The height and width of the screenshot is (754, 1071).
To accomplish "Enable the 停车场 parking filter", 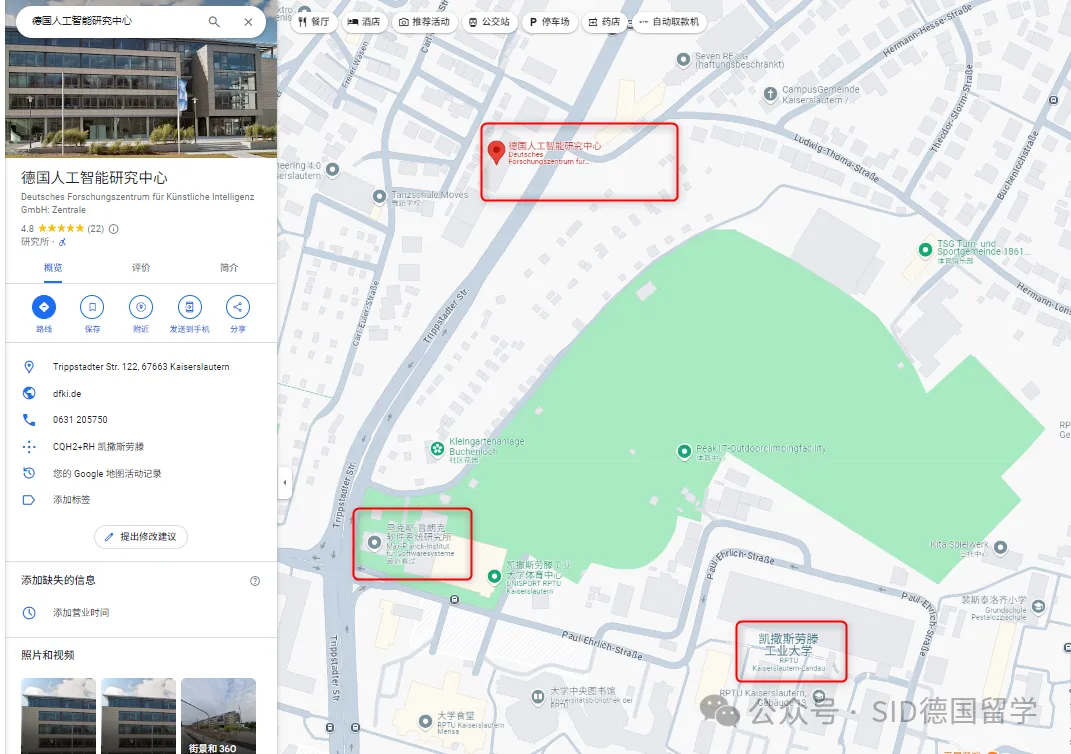I will (x=549, y=21).
